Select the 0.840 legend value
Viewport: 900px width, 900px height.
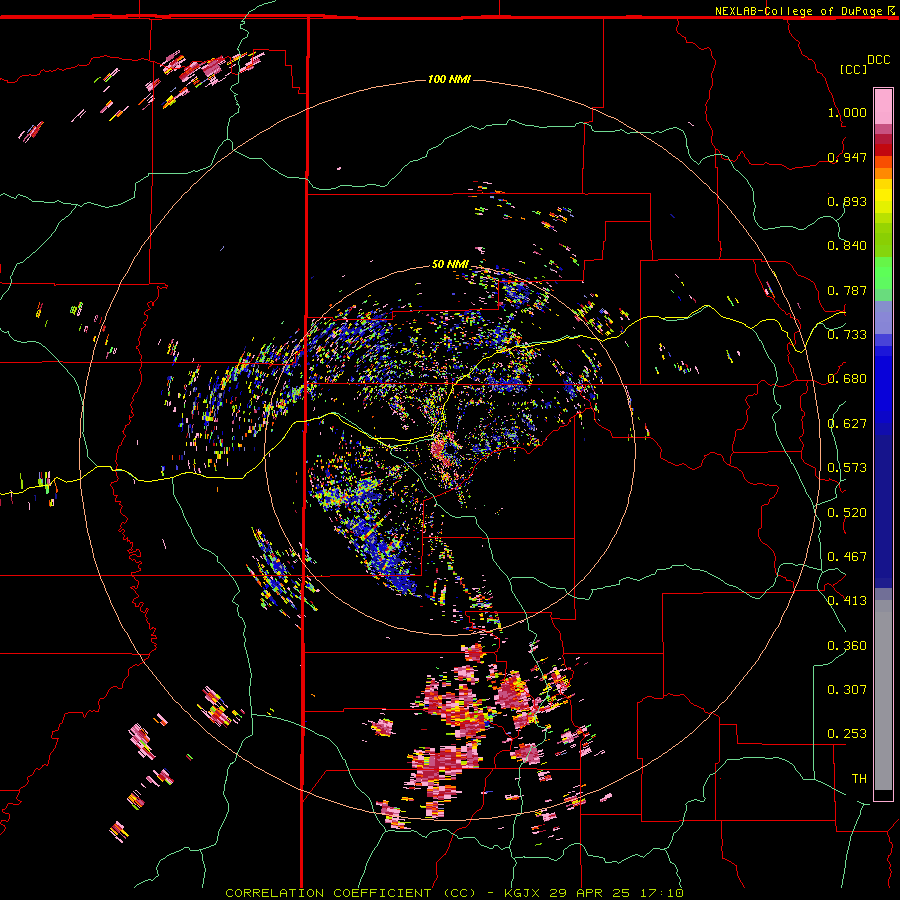(x=847, y=246)
